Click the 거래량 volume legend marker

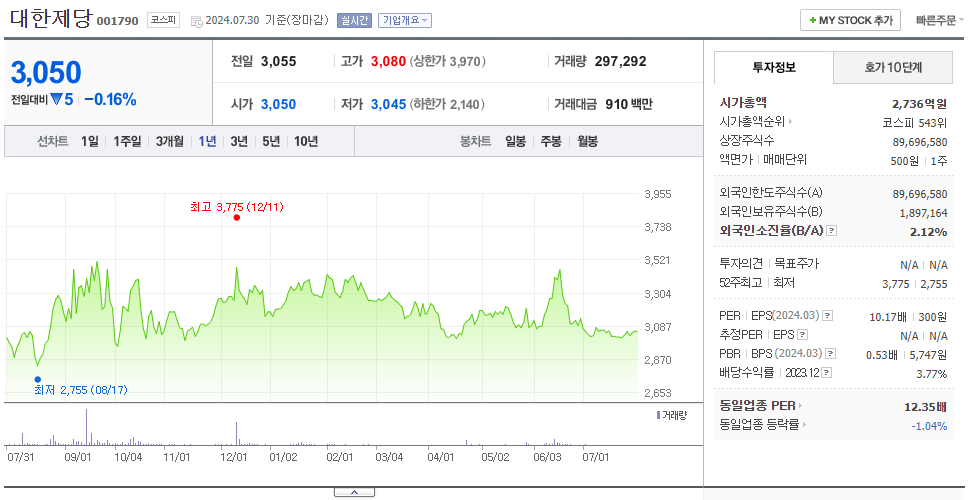pyautogui.click(x=659, y=415)
